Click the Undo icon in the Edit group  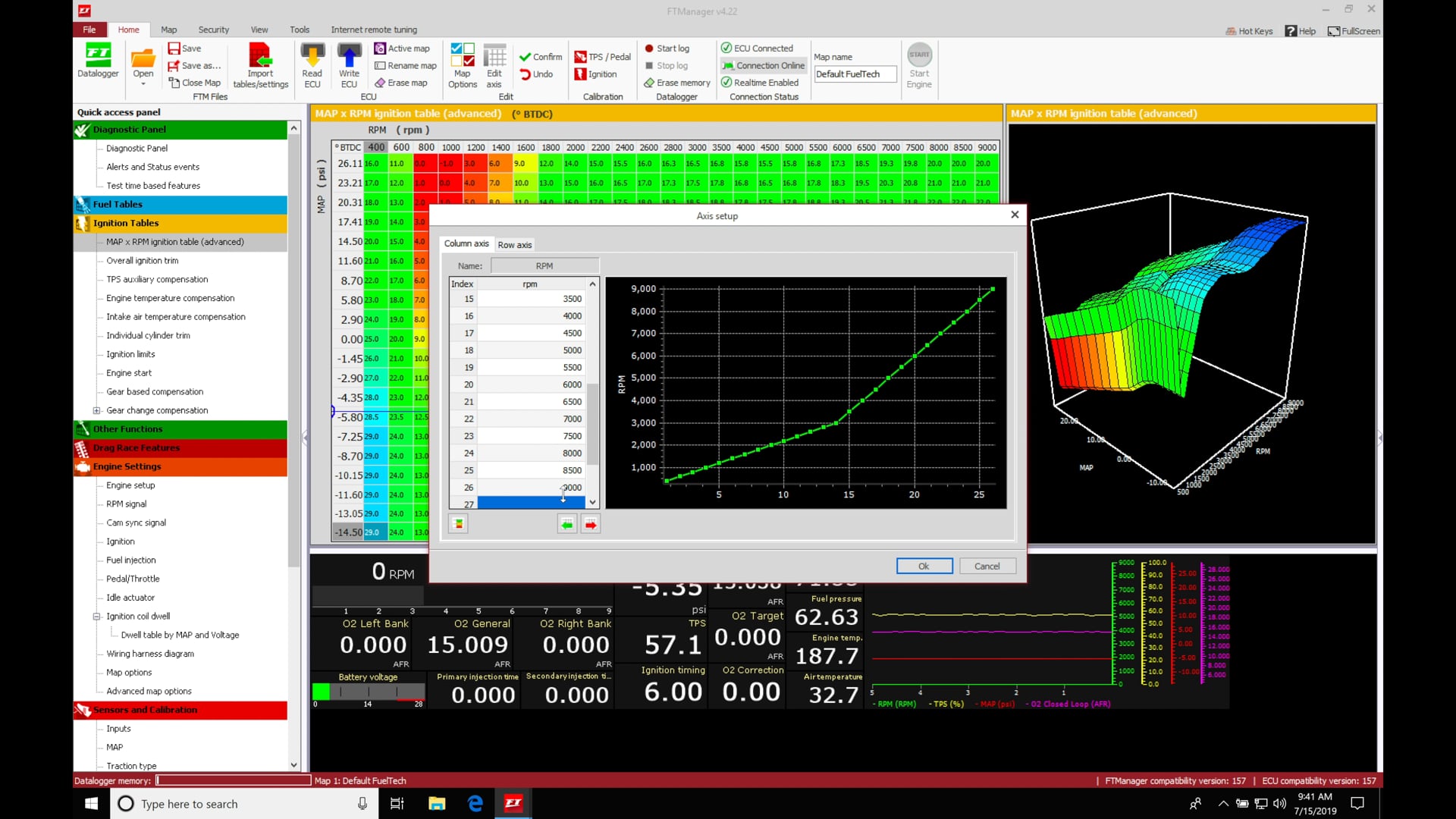[538, 74]
